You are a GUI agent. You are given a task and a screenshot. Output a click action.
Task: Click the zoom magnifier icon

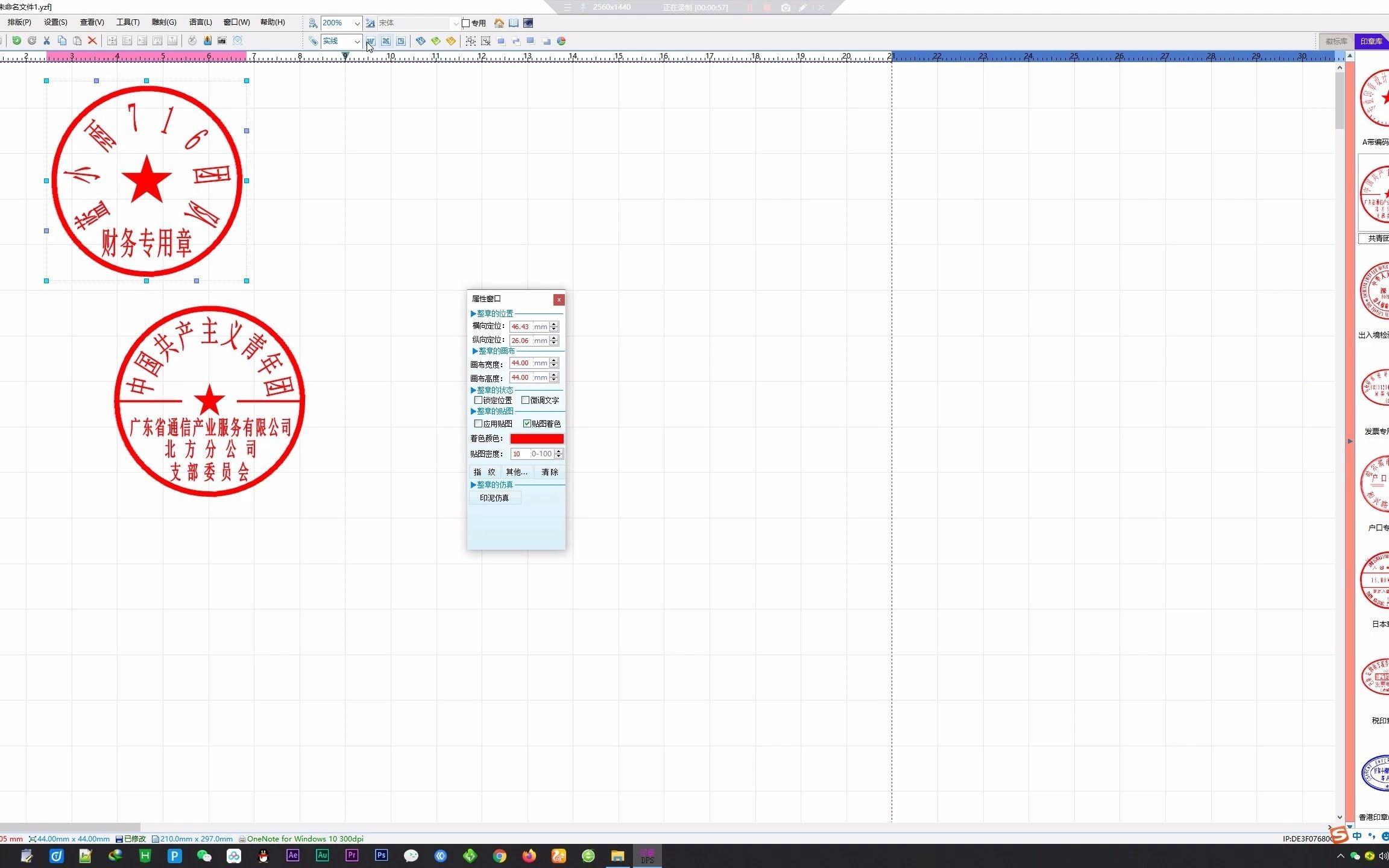point(313,23)
